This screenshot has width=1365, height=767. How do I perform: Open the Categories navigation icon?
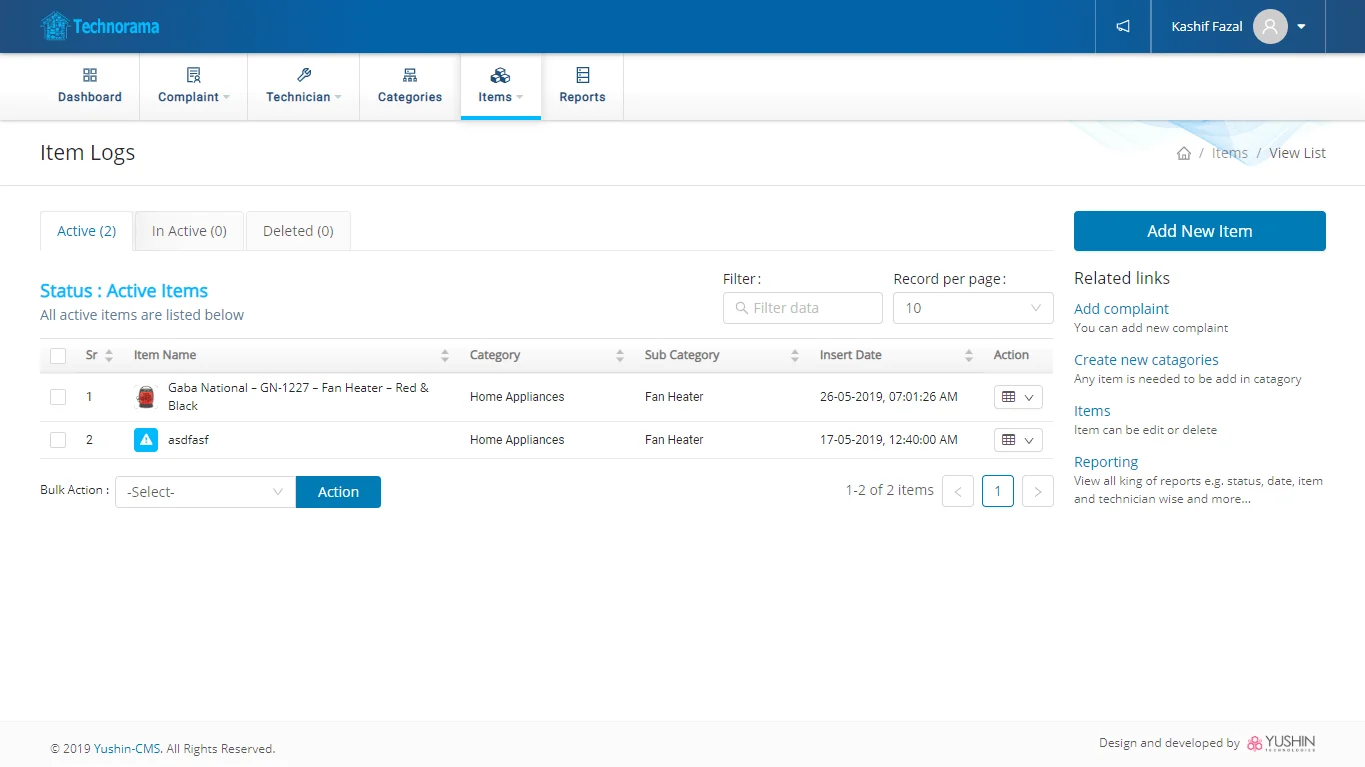pyautogui.click(x=410, y=76)
